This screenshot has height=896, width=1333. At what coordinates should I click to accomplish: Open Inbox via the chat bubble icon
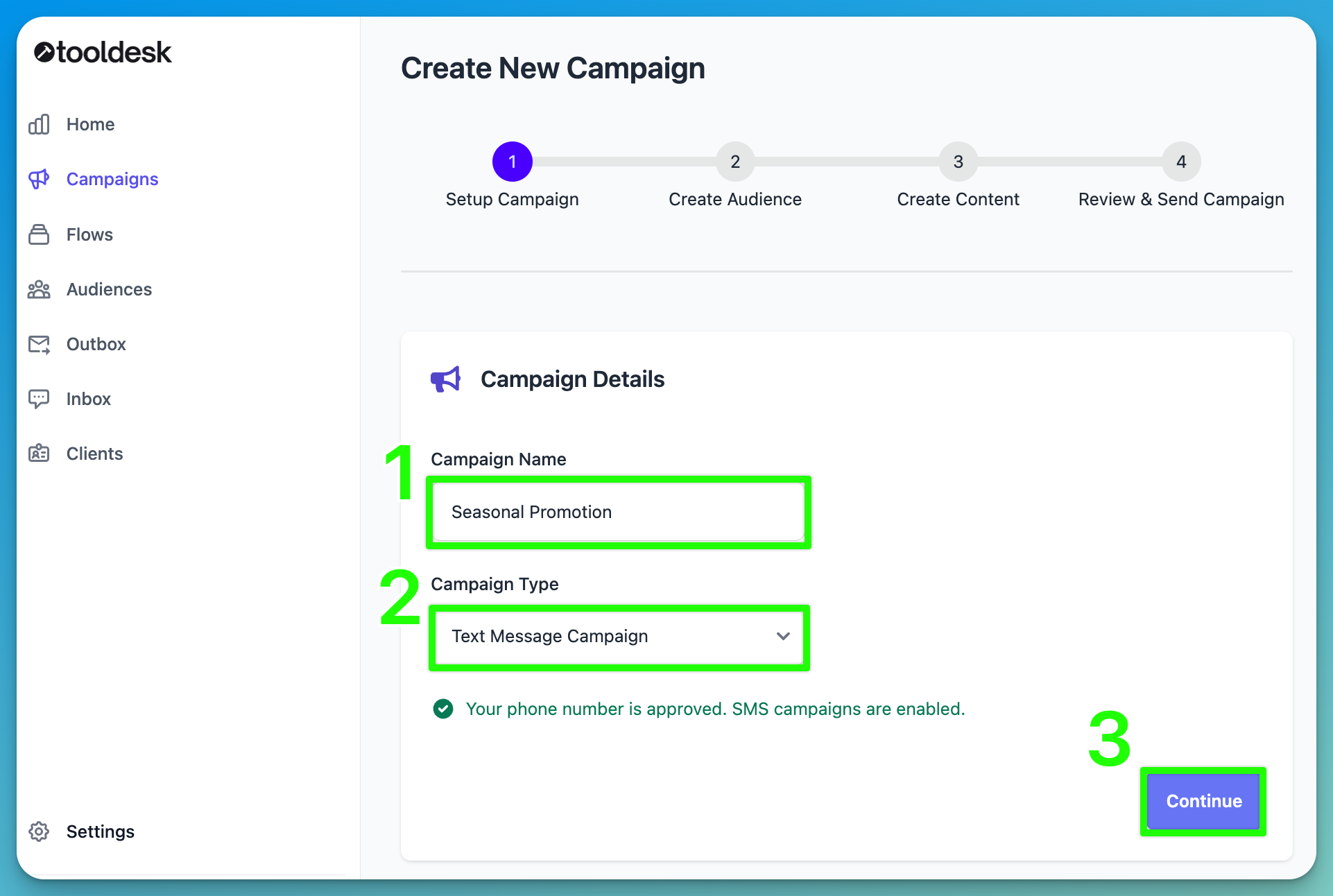click(40, 399)
